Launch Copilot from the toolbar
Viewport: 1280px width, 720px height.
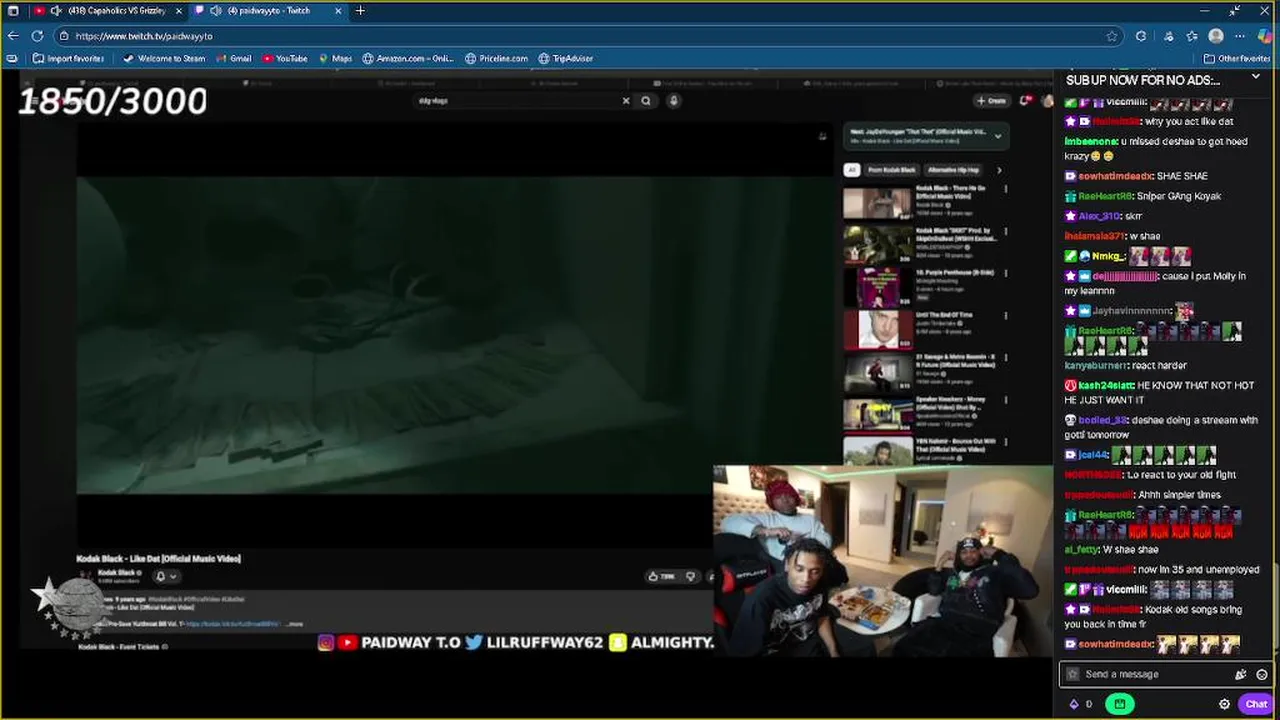tap(1265, 36)
